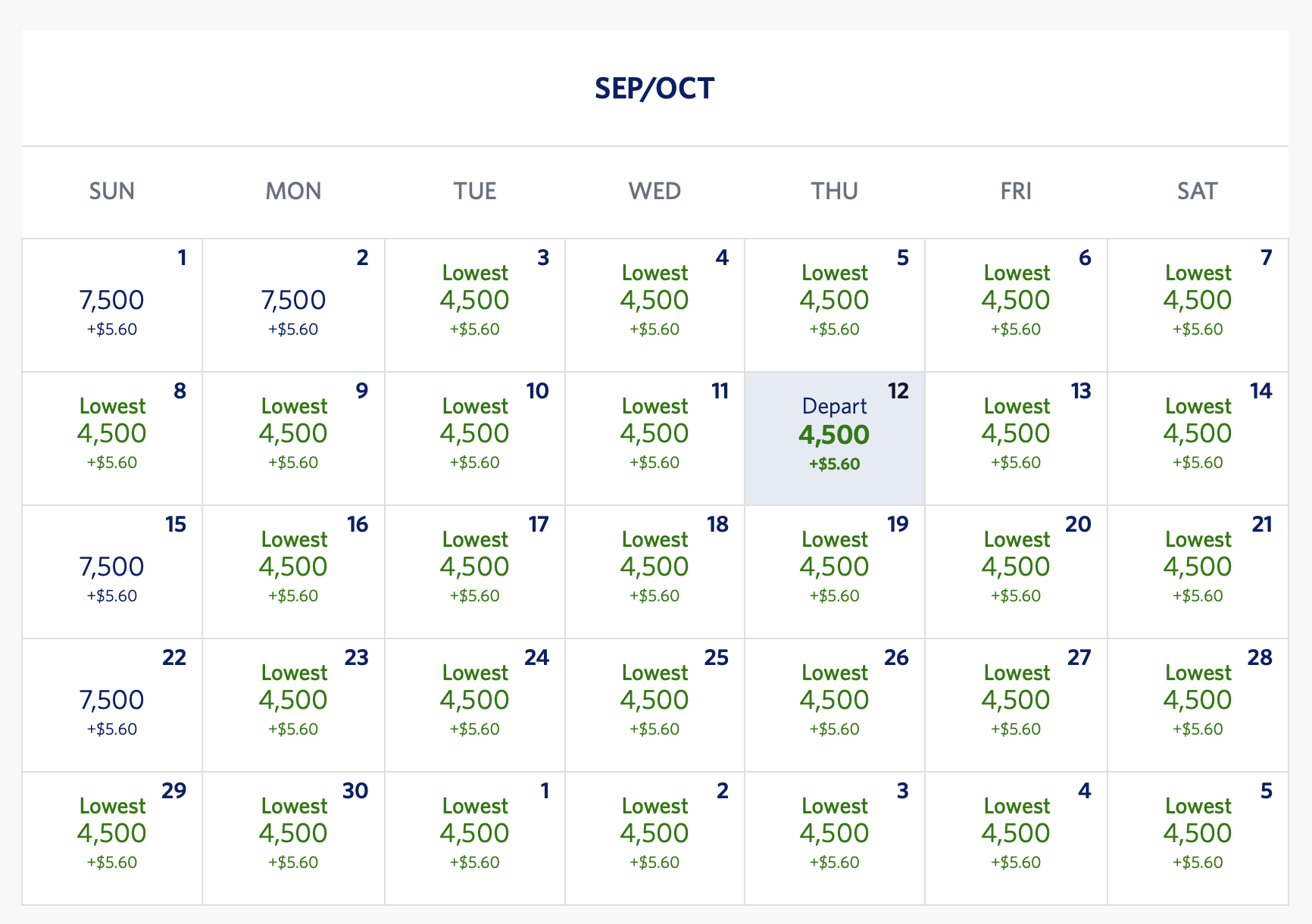The height and width of the screenshot is (924, 1312).
Task: Select Saturday October 5 date cell
Action: coord(1198,838)
